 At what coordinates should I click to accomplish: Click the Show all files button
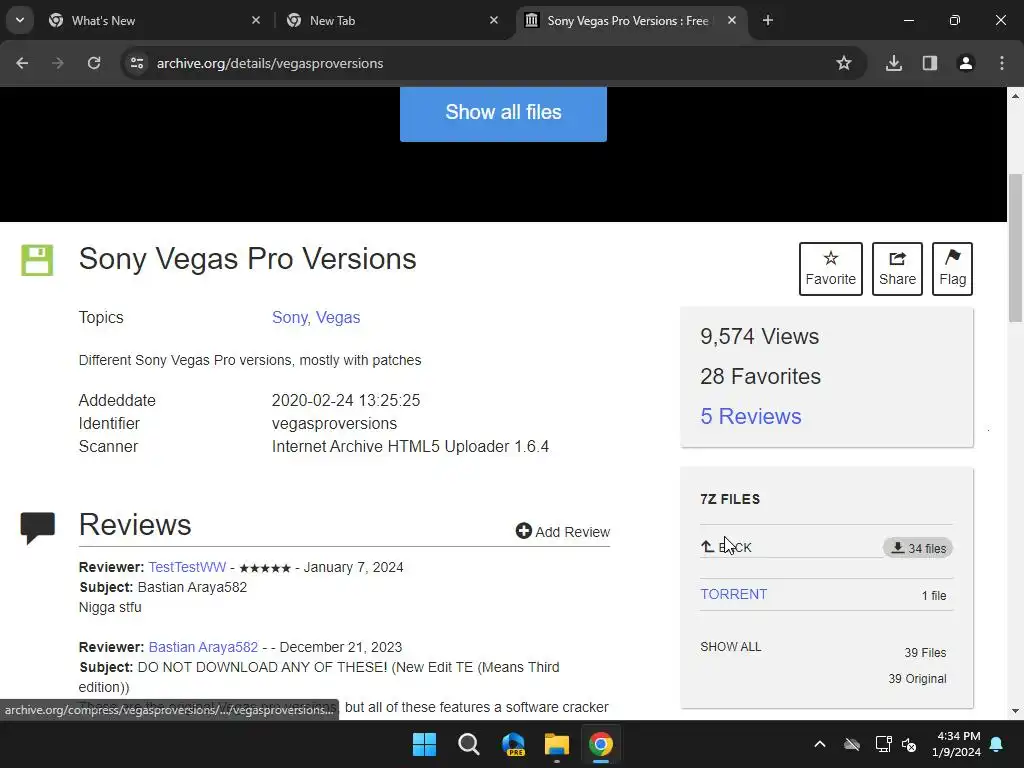pos(504,112)
